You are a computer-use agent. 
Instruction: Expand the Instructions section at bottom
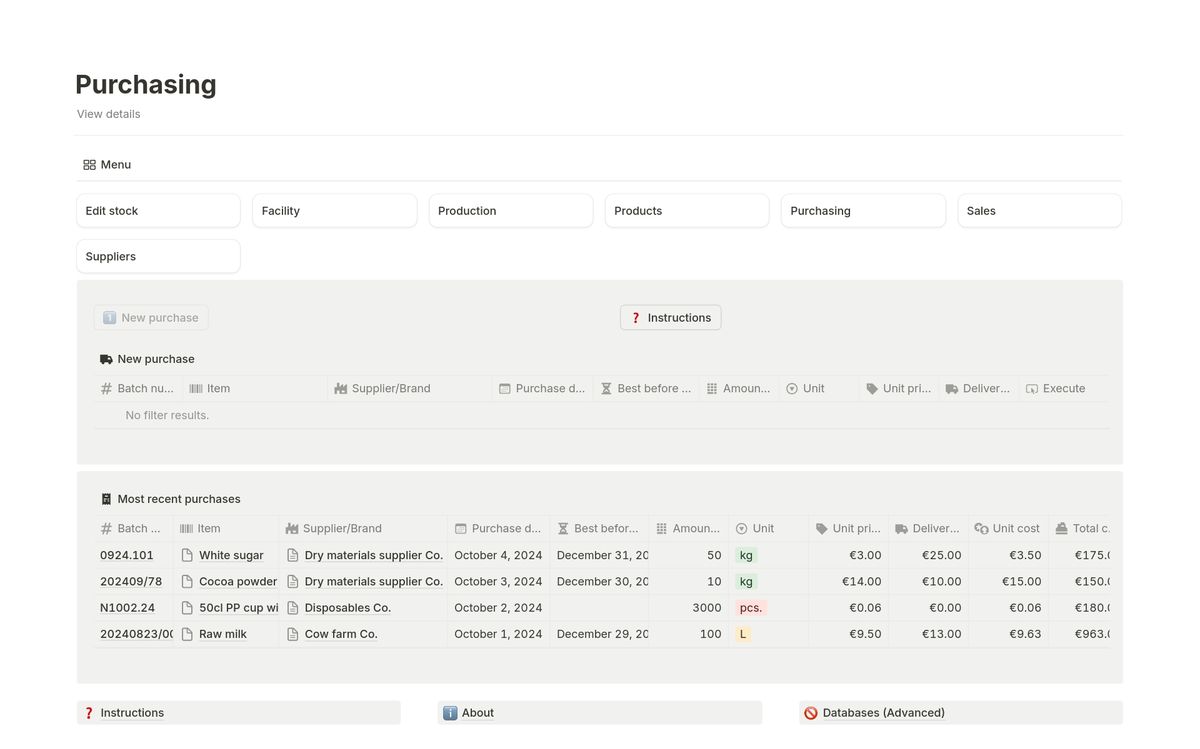[132, 713]
